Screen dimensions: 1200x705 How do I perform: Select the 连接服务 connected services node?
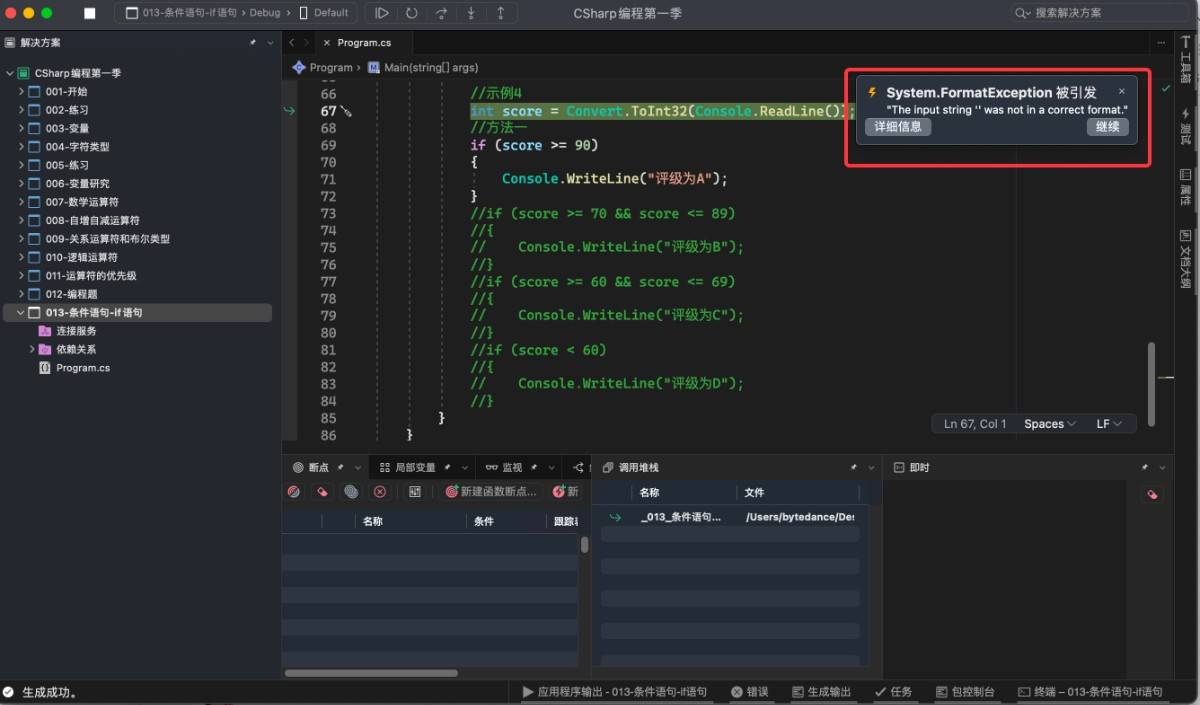[x=76, y=331]
